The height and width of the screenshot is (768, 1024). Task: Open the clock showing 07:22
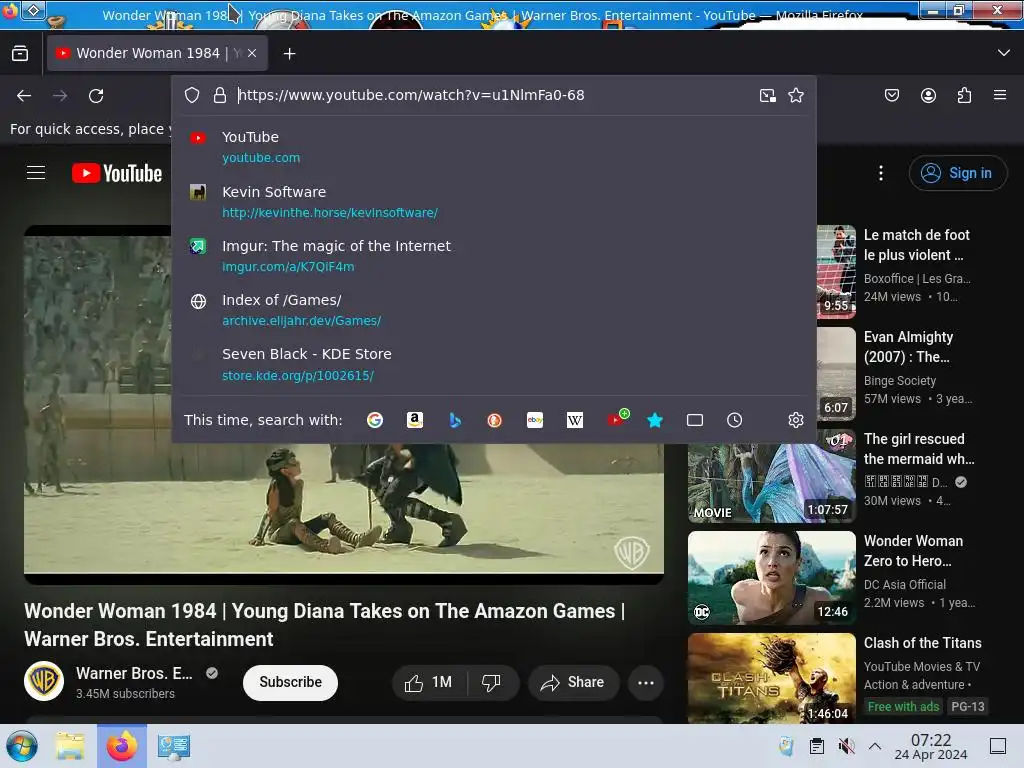[x=931, y=746]
